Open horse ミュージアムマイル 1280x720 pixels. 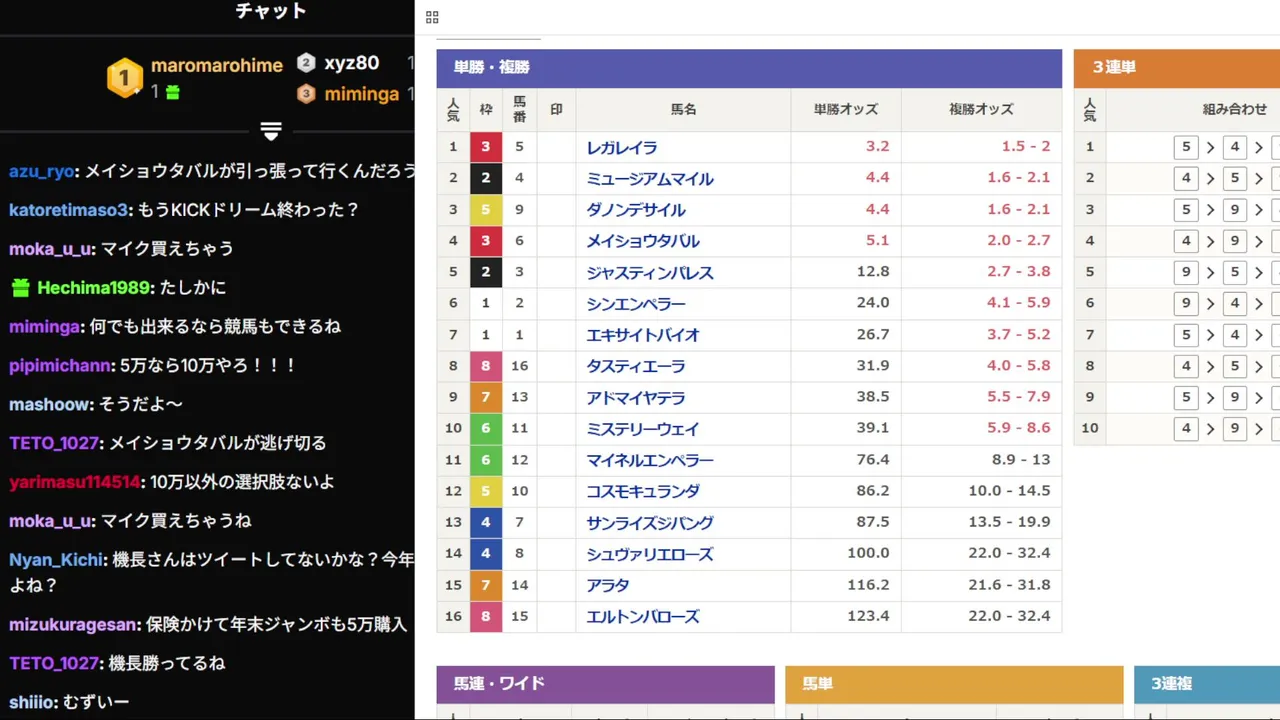[650, 179]
